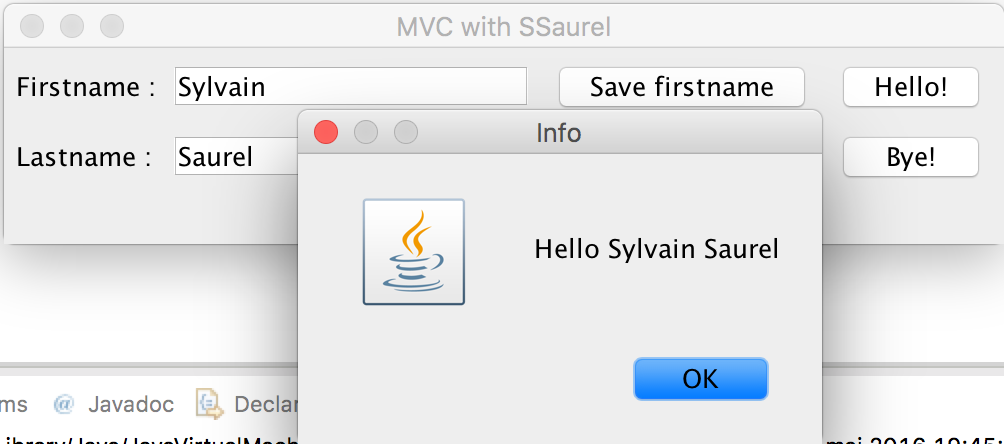The image size is (1004, 444).
Task: Click the Save firstname button
Action: (681, 87)
